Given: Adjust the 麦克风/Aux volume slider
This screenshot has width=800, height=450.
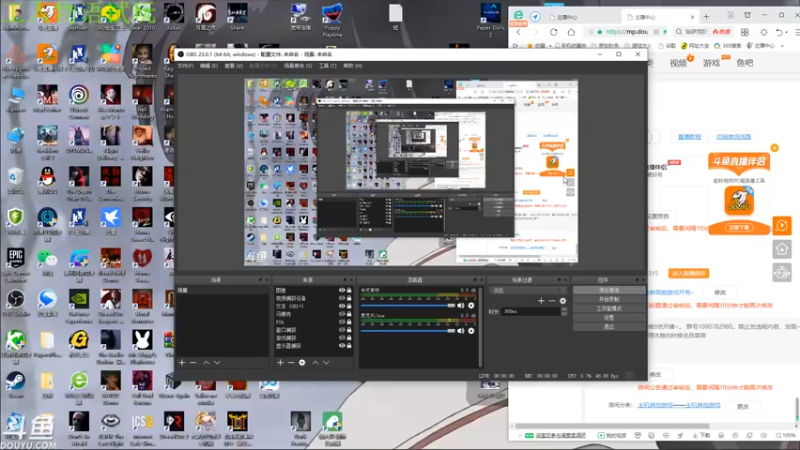Looking at the screenshot, I should 408,331.
